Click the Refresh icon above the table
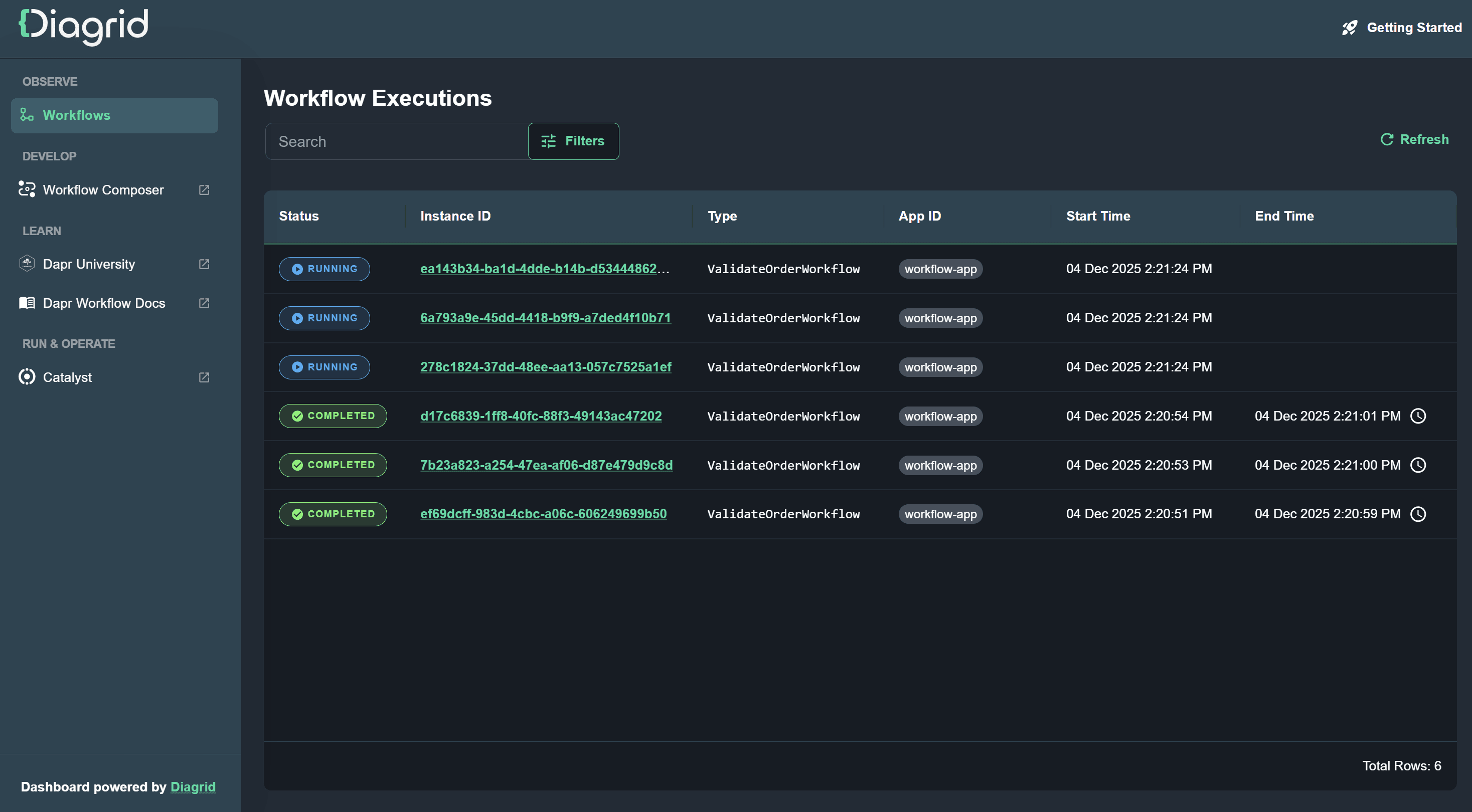The height and width of the screenshot is (812, 1472). click(x=1387, y=139)
